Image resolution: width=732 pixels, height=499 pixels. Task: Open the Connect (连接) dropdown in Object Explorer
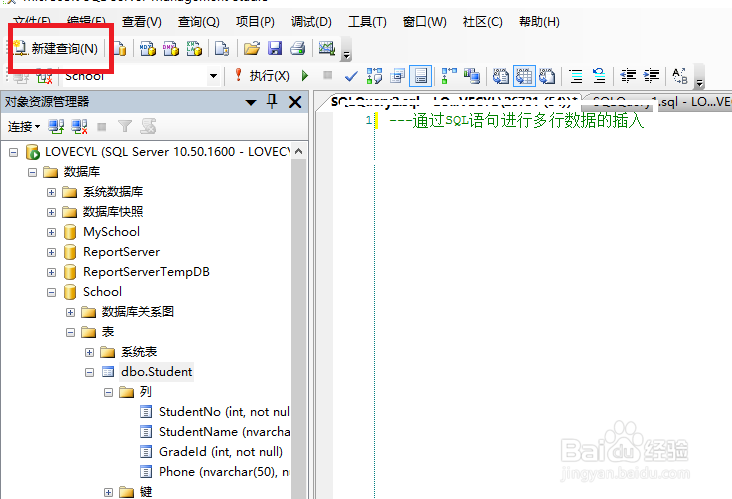[x=24, y=127]
